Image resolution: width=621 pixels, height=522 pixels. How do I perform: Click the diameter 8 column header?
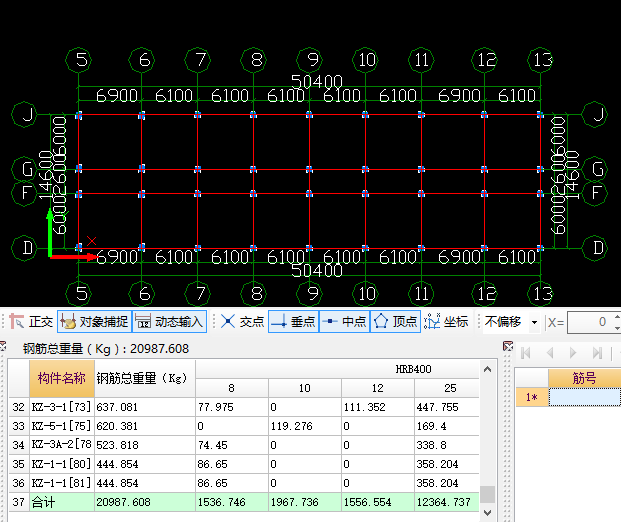pos(232,388)
